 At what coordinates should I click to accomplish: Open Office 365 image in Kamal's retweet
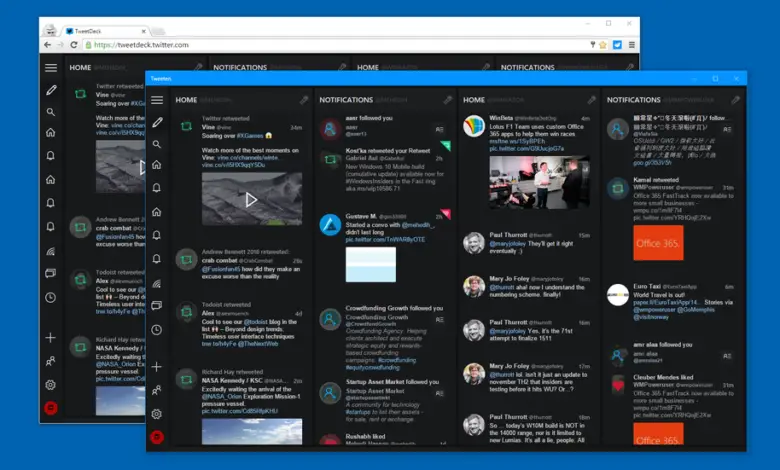(658, 243)
